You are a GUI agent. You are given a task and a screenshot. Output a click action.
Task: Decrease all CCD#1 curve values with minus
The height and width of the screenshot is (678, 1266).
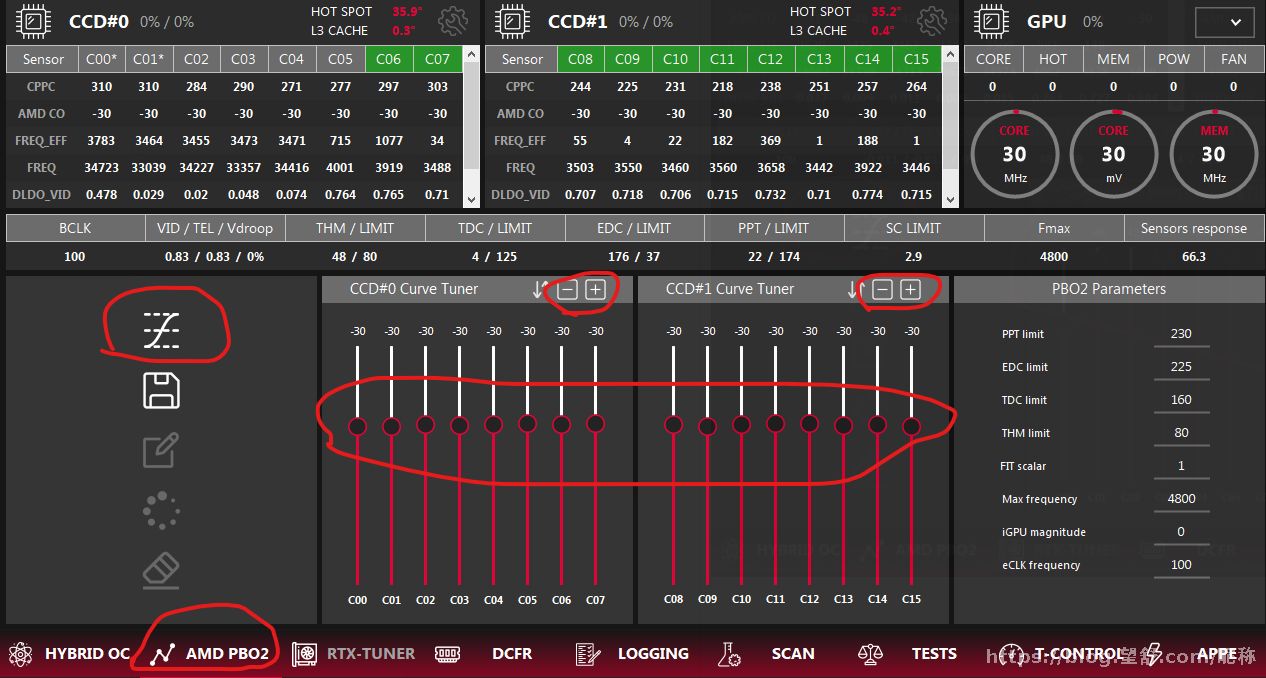click(882, 290)
